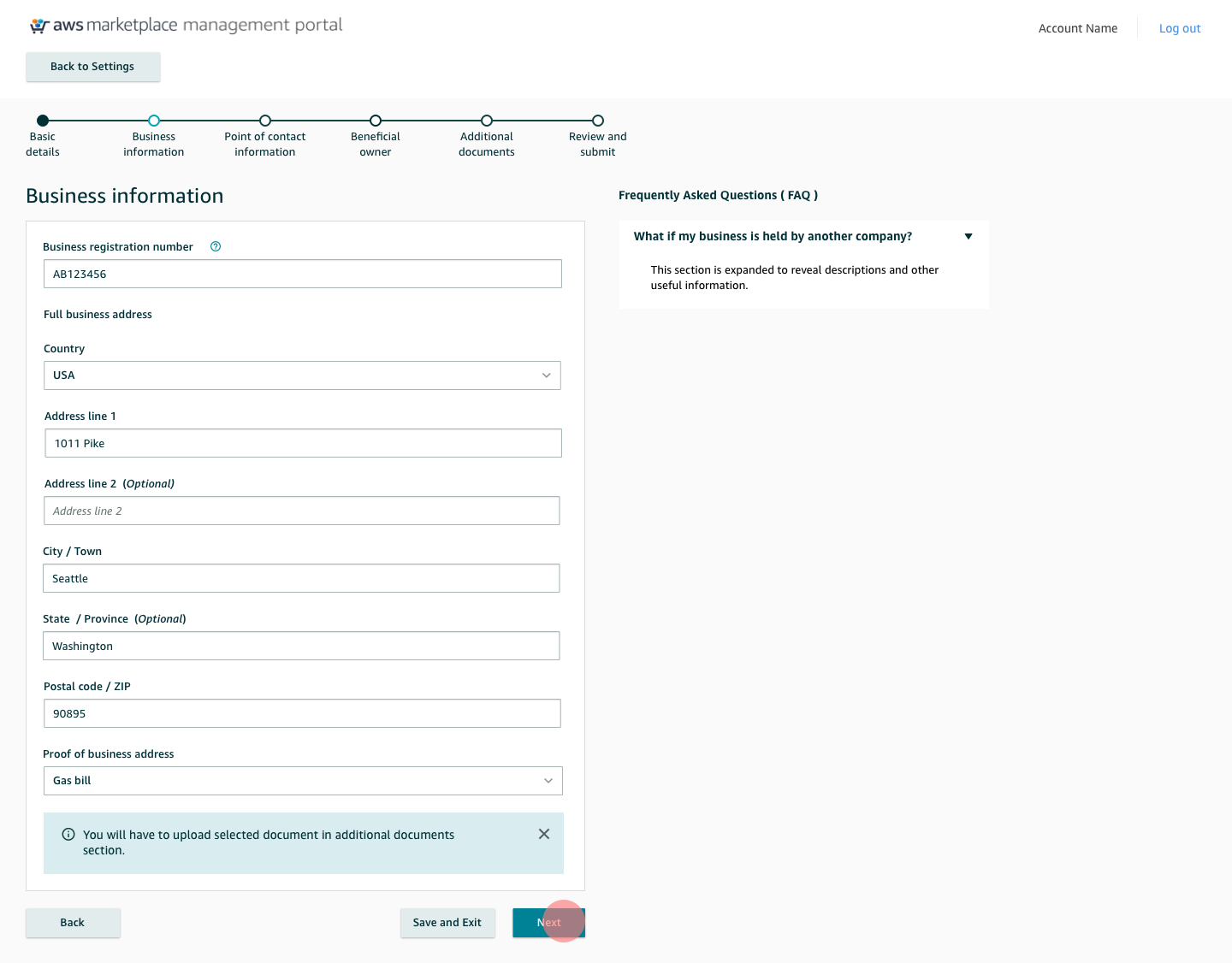Image resolution: width=1232 pixels, height=963 pixels.
Task: Switch to Additional documents step
Action: point(487,136)
